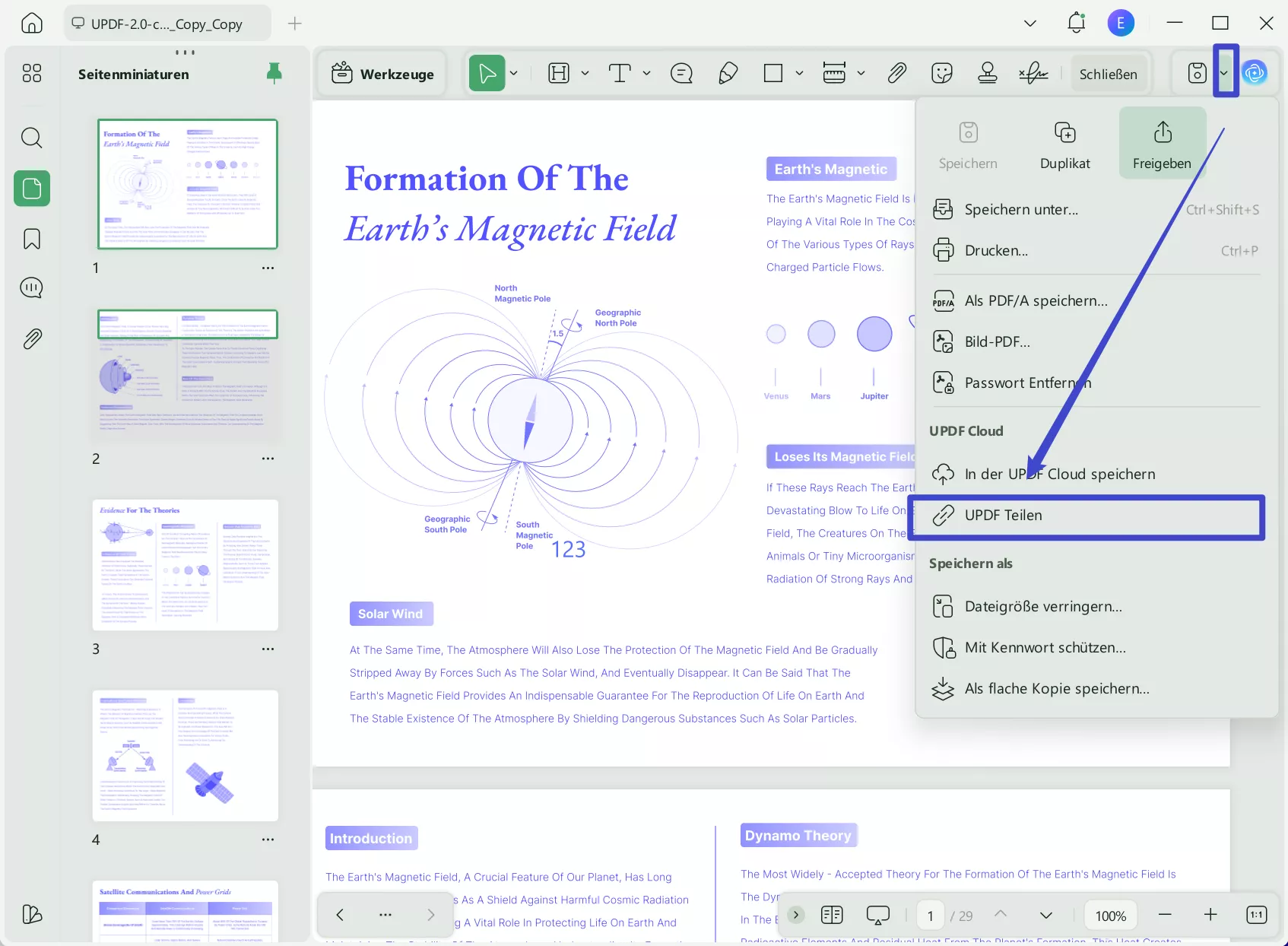Click the paperclip attachment tool
Screen dimensions: 1288x946
(x=897, y=73)
